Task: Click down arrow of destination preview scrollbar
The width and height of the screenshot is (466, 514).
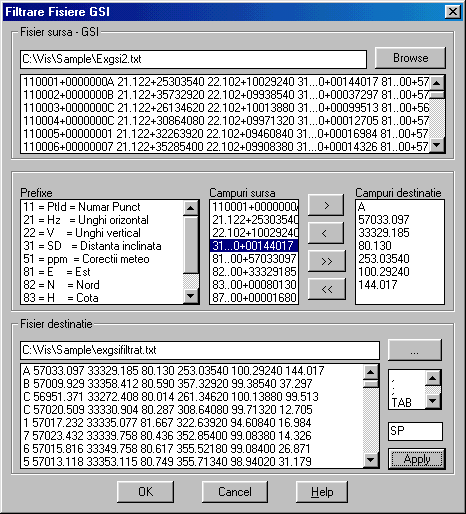Action: 370,460
